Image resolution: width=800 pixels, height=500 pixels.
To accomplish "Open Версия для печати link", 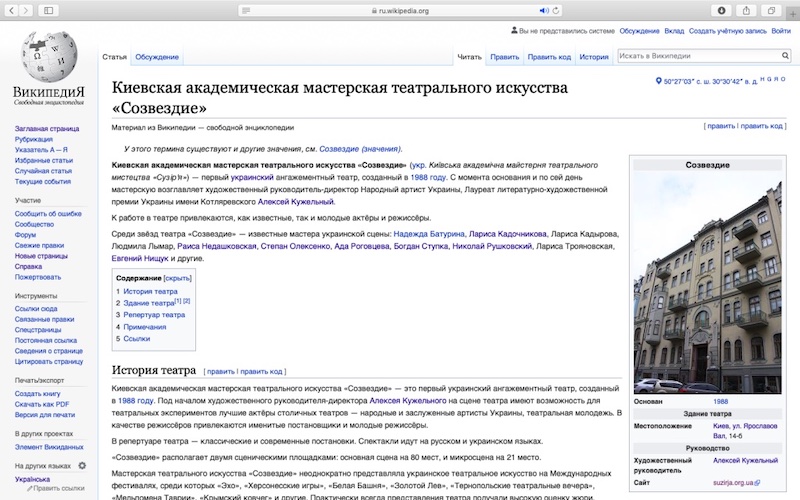I will coord(45,415).
